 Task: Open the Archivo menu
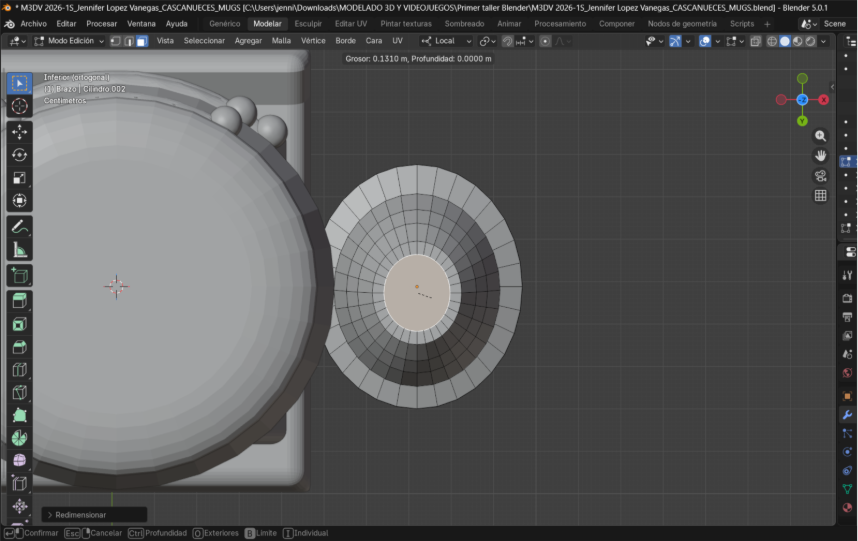[x=33, y=23]
